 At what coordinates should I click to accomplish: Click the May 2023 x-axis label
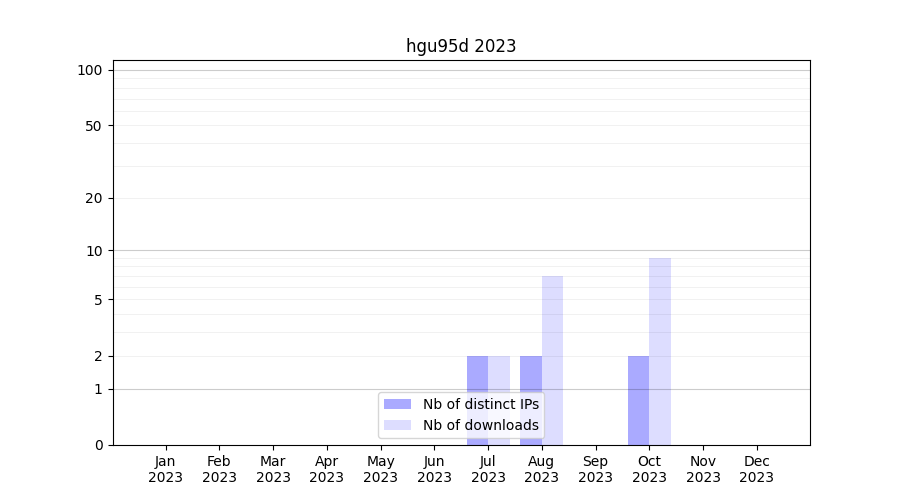click(381, 469)
